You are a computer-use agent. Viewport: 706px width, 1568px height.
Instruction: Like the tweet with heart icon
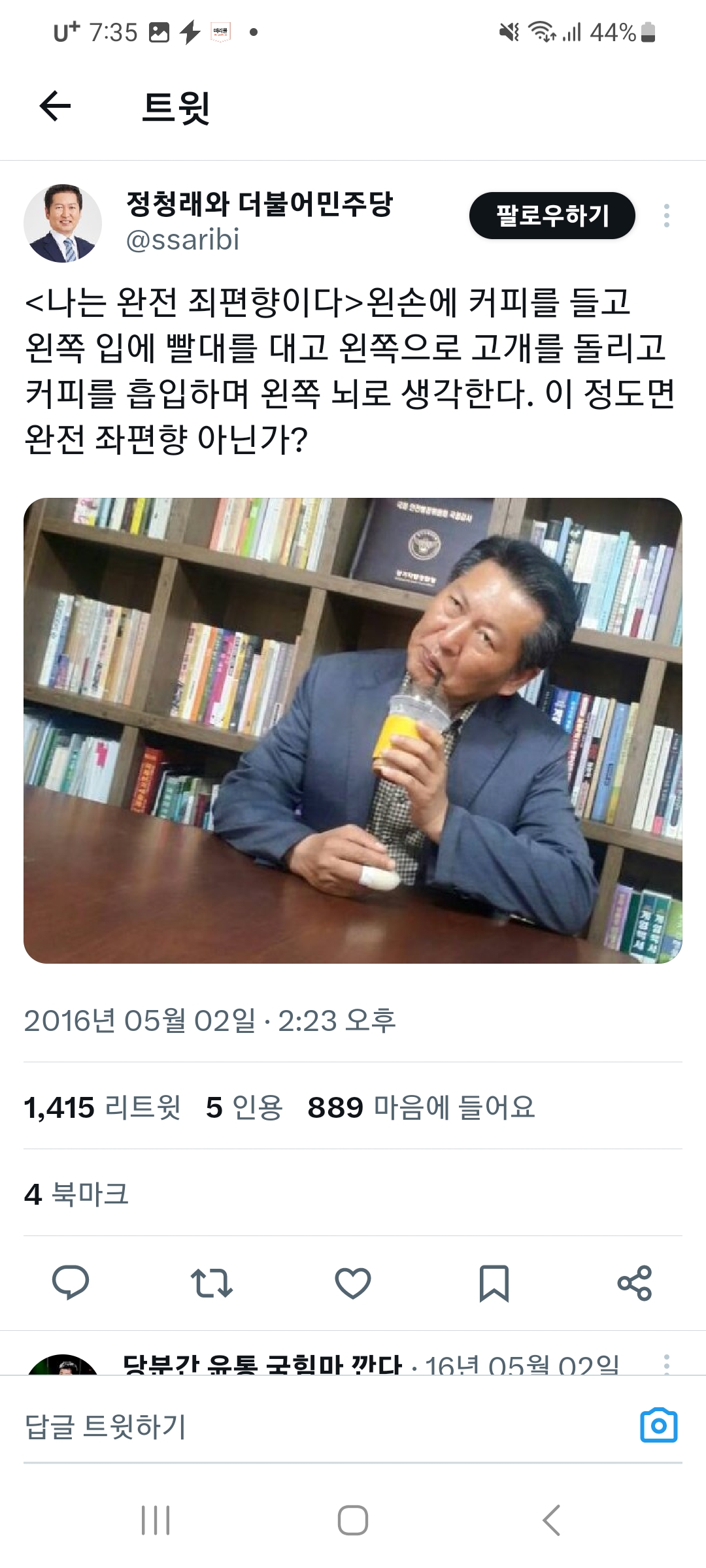click(x=353, y=1282)
